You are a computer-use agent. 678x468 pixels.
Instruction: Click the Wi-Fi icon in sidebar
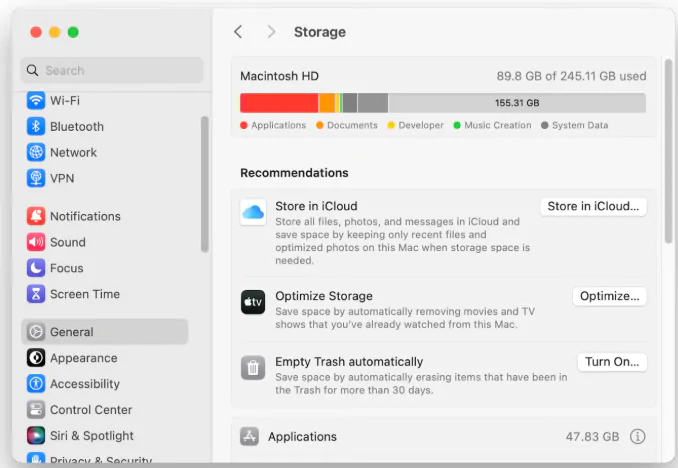click(x=36, y=101)
